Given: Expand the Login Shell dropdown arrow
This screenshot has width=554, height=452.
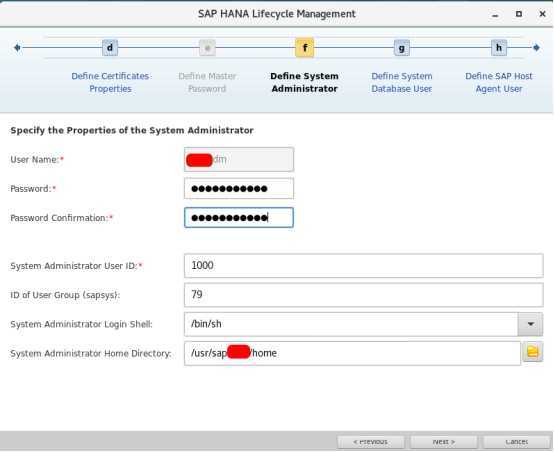Looking at the screenshot, I should tap(530, 324).
